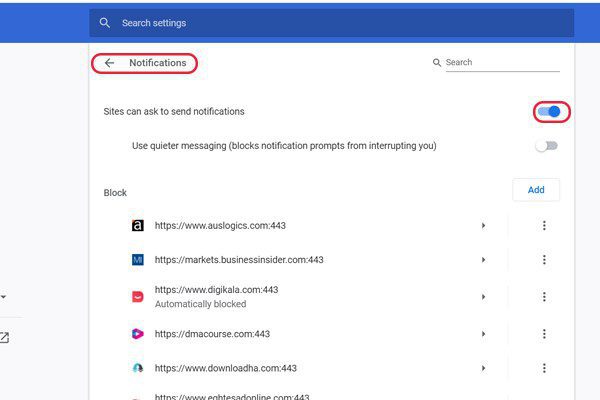Screen dimensions: 600x400
Task: Click the downloadha.com favicon
Action: pyautogui.click(x=138, y=368)
